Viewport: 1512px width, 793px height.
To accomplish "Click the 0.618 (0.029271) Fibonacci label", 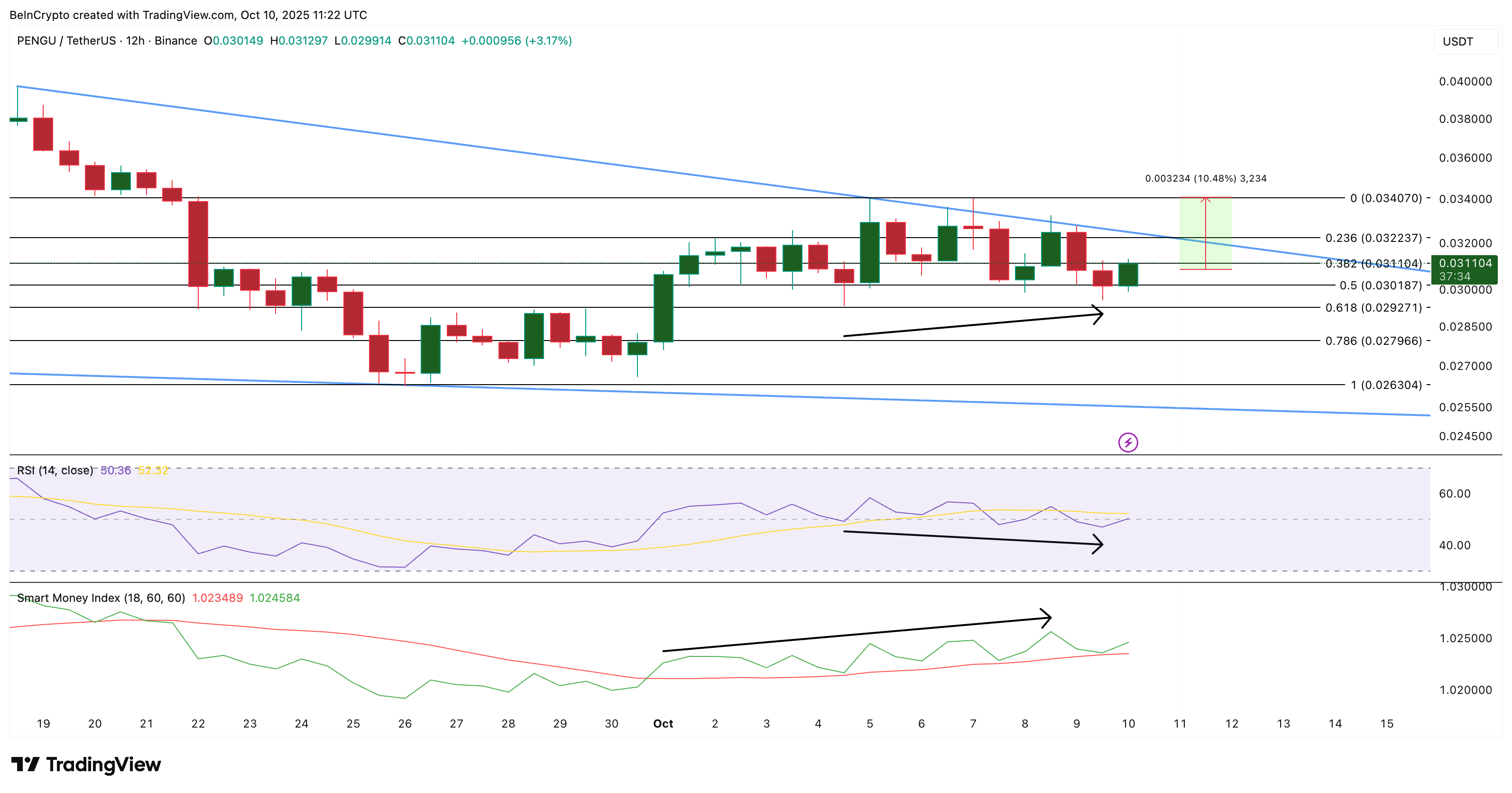I will click(x=1373, y=308).
